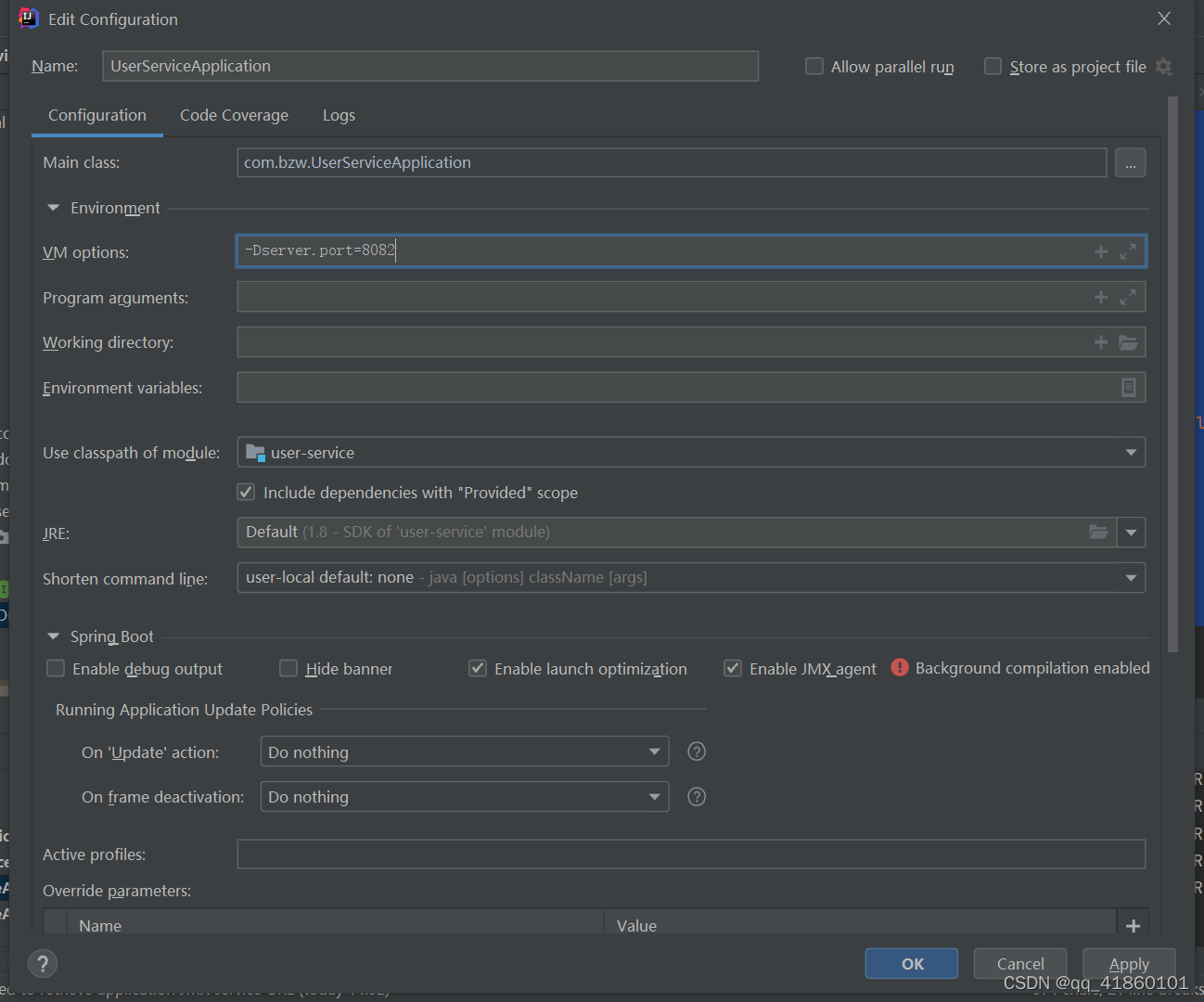The height and width of the screenshot is (1002, 1204).
Task: Click the OK button
Action: coord(911,964)
